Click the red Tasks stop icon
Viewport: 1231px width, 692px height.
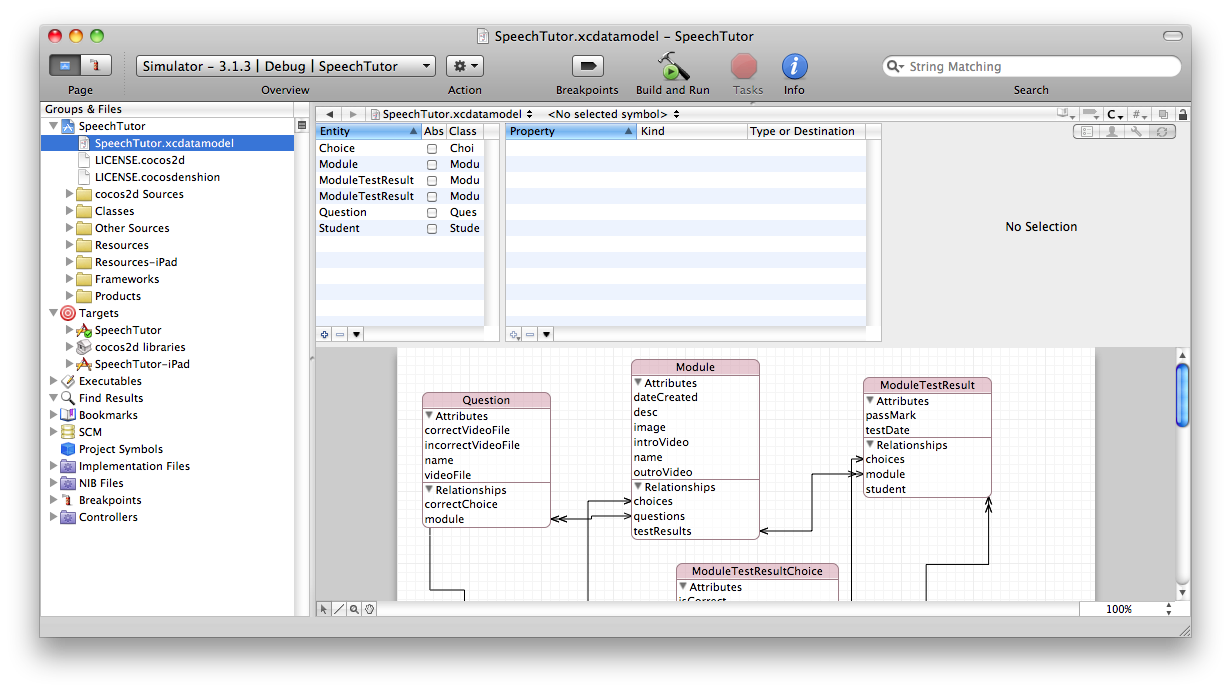(x=744, y=67)
